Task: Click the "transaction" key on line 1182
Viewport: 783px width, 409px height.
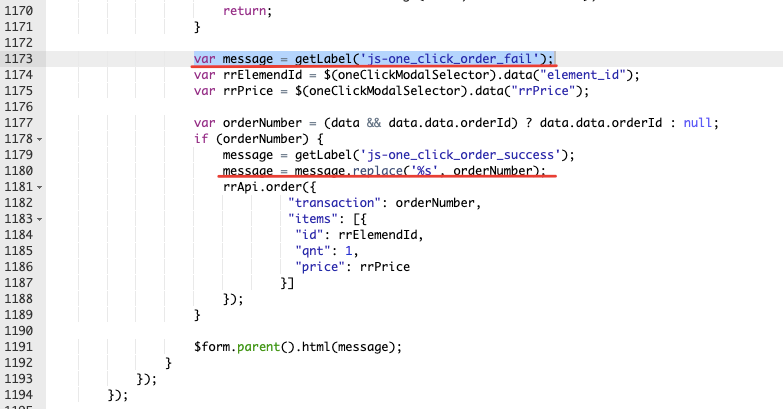Action: [335, 203]
